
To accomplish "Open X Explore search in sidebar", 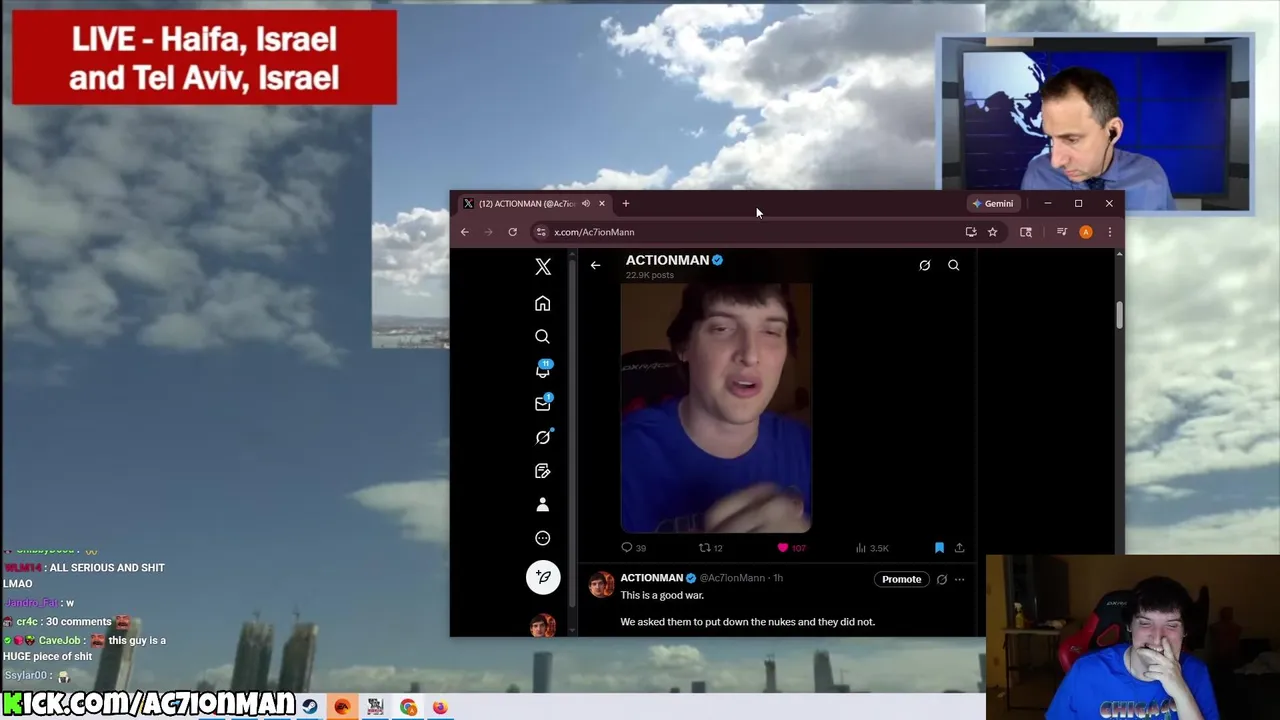I will click(543, 337).
